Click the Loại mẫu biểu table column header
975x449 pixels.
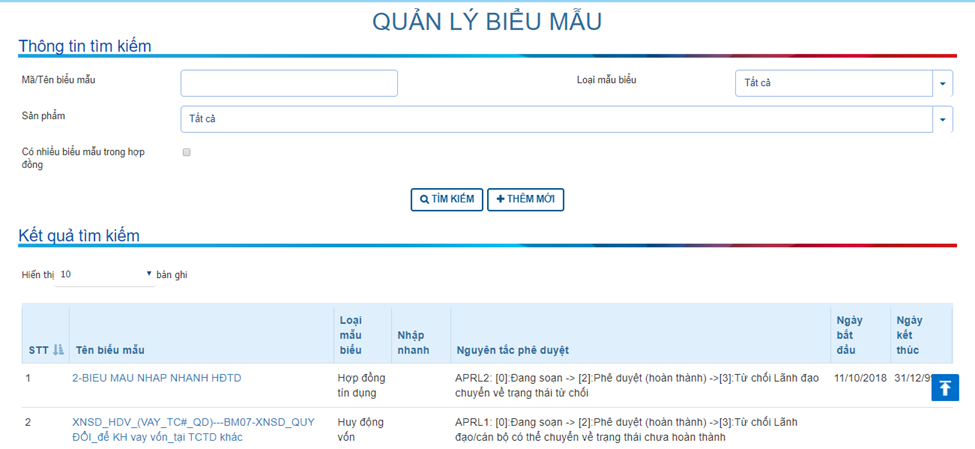coord(350,335)
